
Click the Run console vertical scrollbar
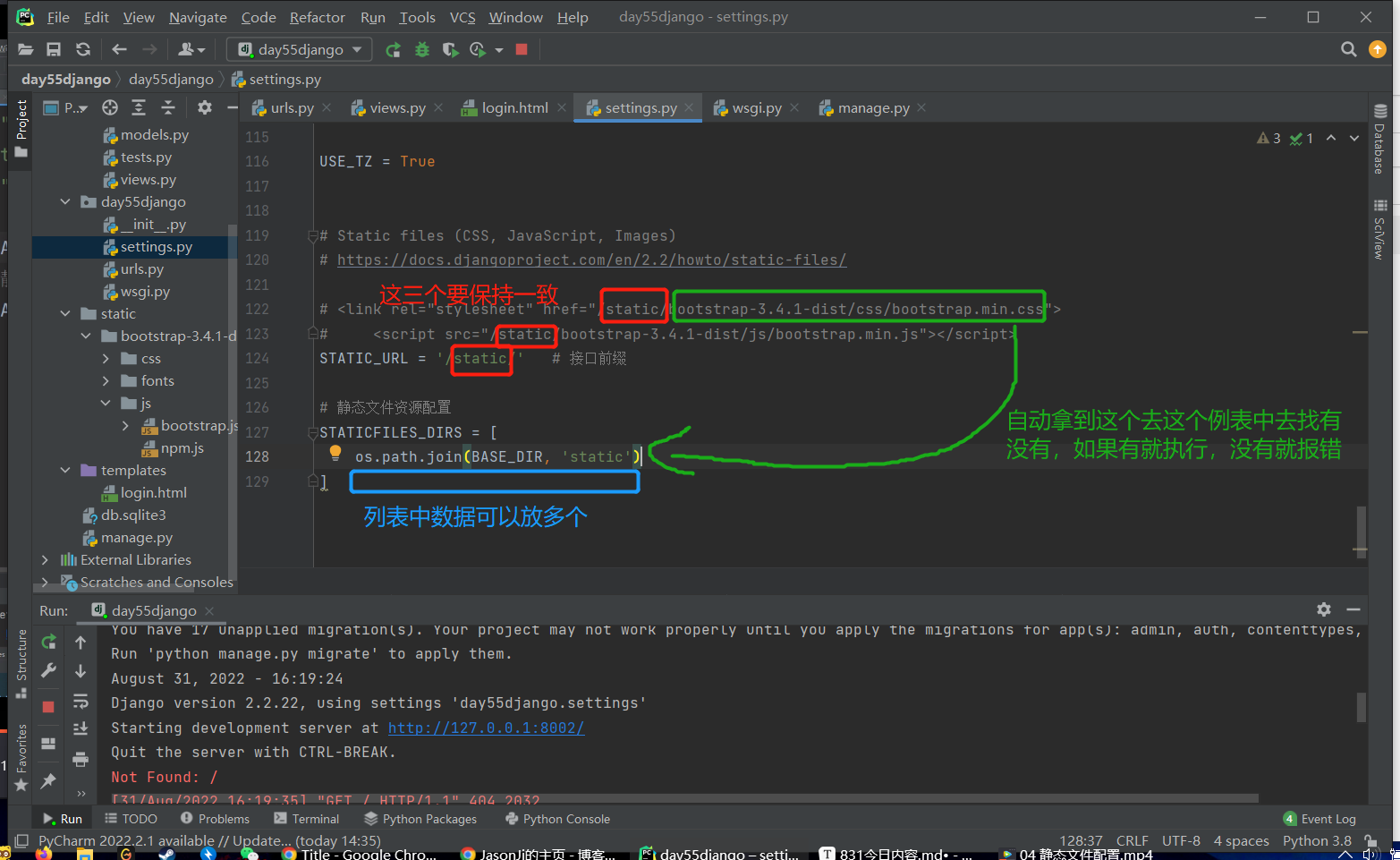click(1361, 706)
